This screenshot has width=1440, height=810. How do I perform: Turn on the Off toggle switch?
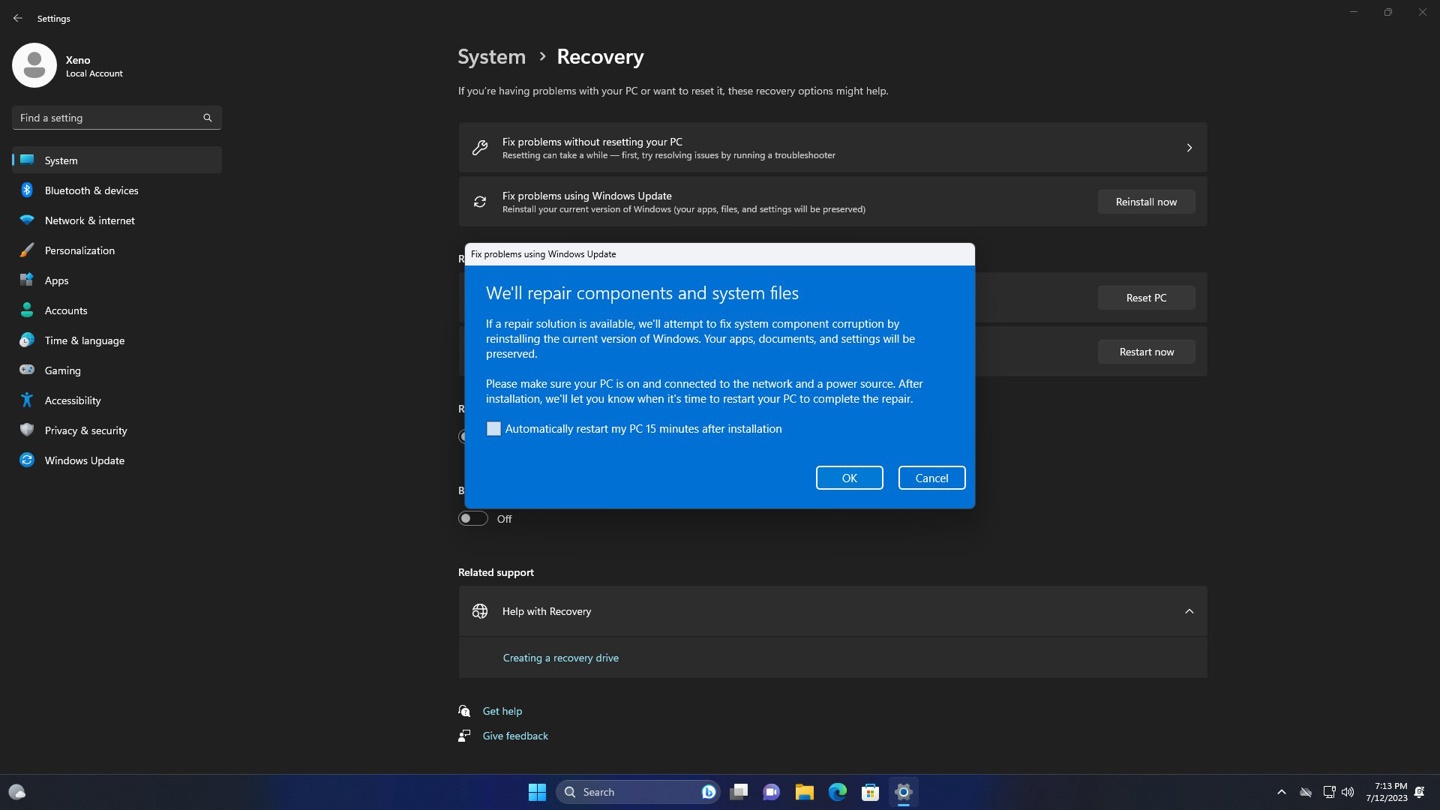coord(472,518)
